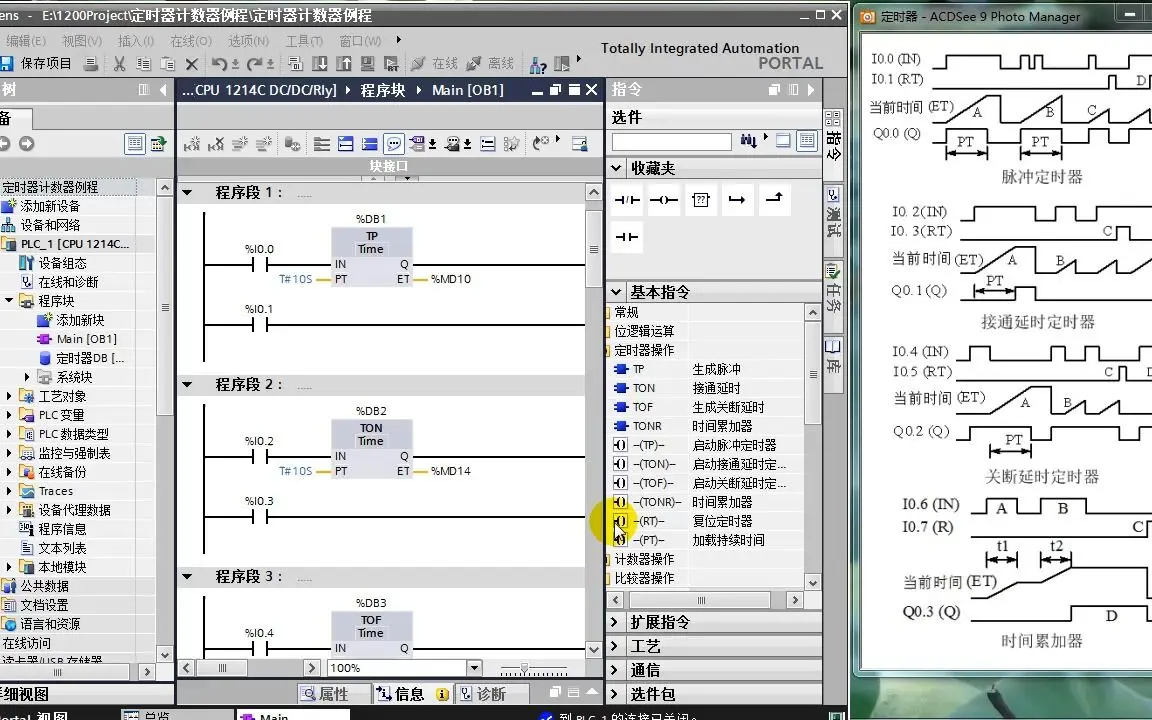Open the zoom 100% dropdown
The width and height of the screenshot is (1152, 720).
(475, 668)
